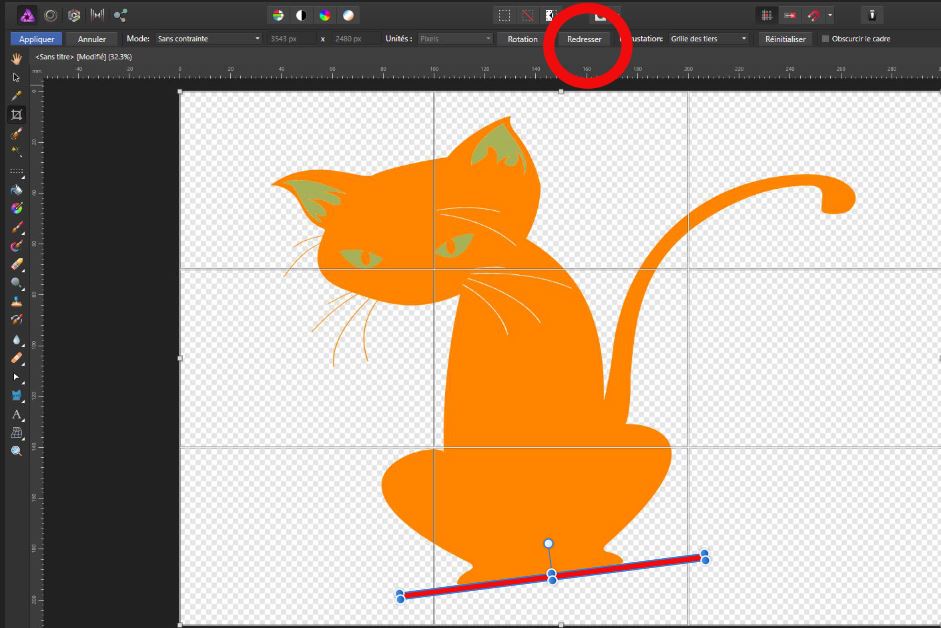
Task: Click the Select All marquee icon
Action: tap(505, 16)
